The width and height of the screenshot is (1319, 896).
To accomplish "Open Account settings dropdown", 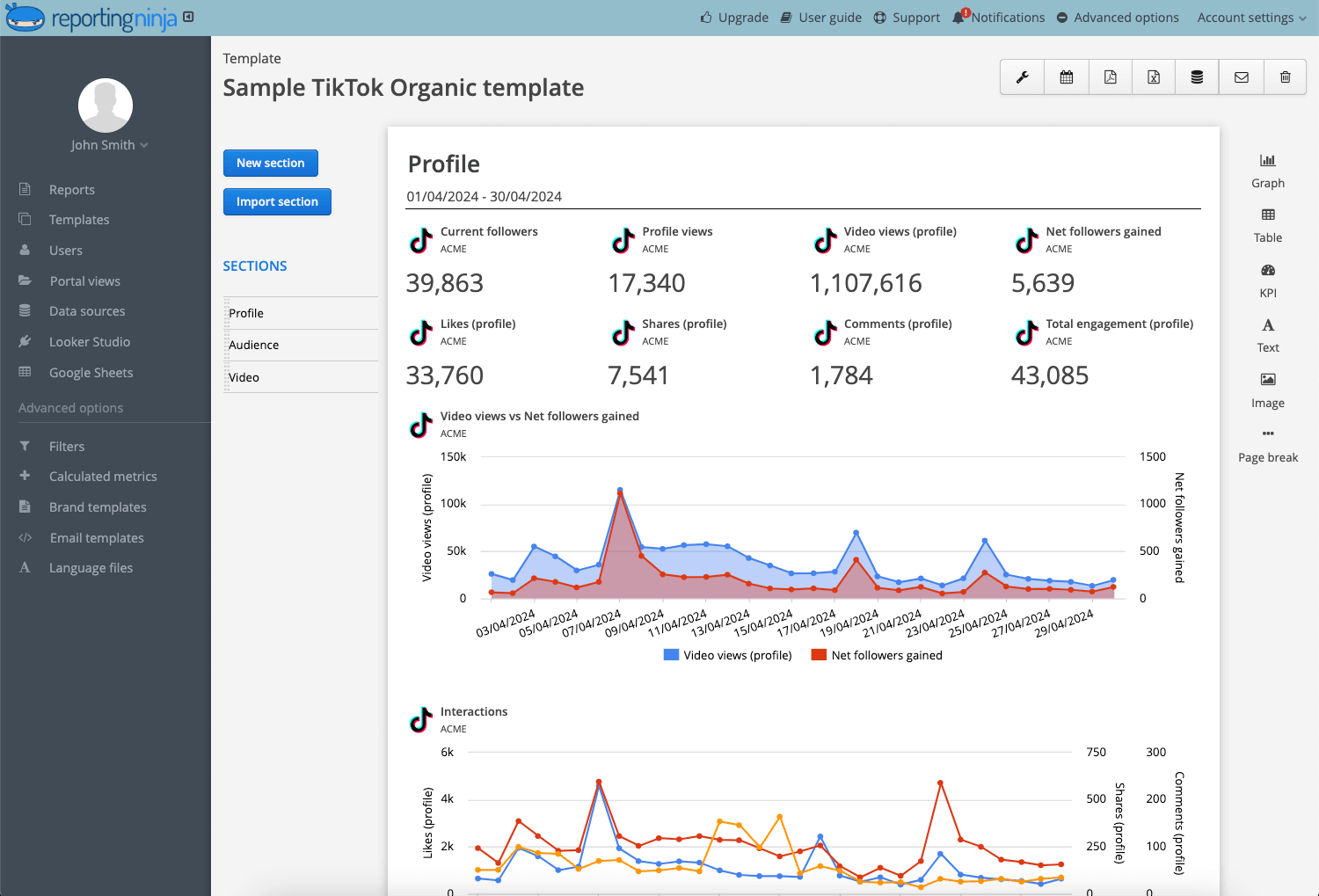I will pos(1251,18).
